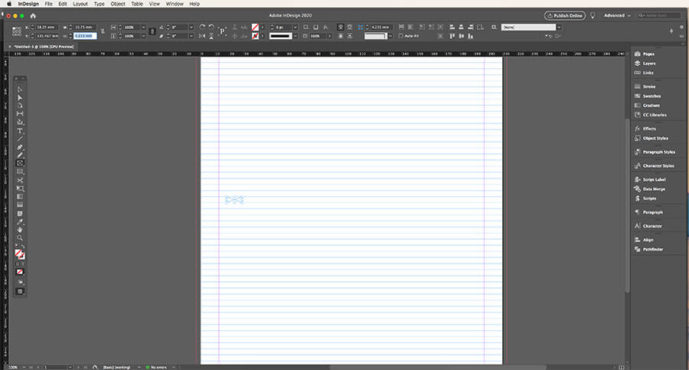
Task: Open the shear angle dropdown
Action: (191, 36)
